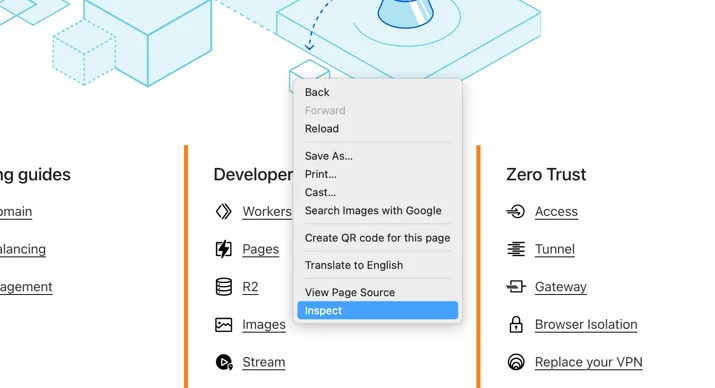Select Translate to English menu entry
715x388 pixels.
pyautogui.click(x=378, y=265)
